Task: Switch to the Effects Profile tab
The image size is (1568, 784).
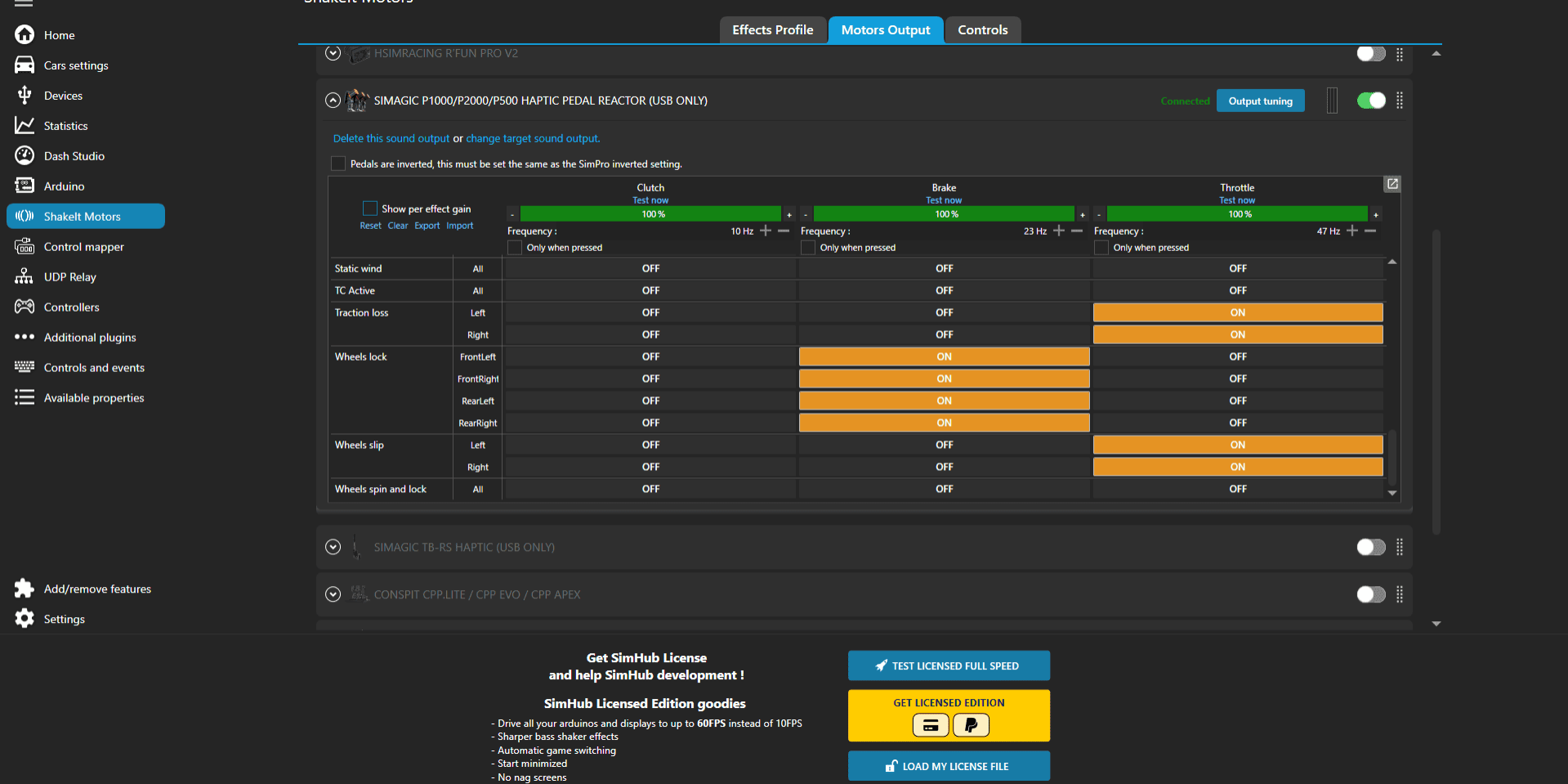Action: (772, 29)
